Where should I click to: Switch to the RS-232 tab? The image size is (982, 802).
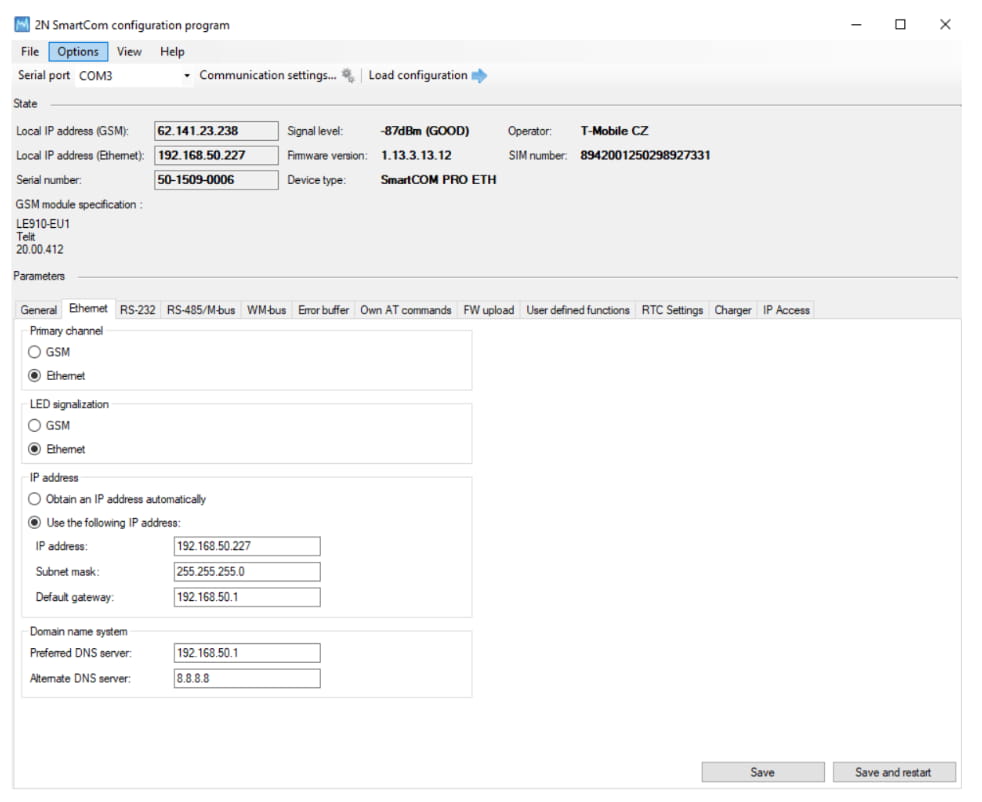point(138,310)
